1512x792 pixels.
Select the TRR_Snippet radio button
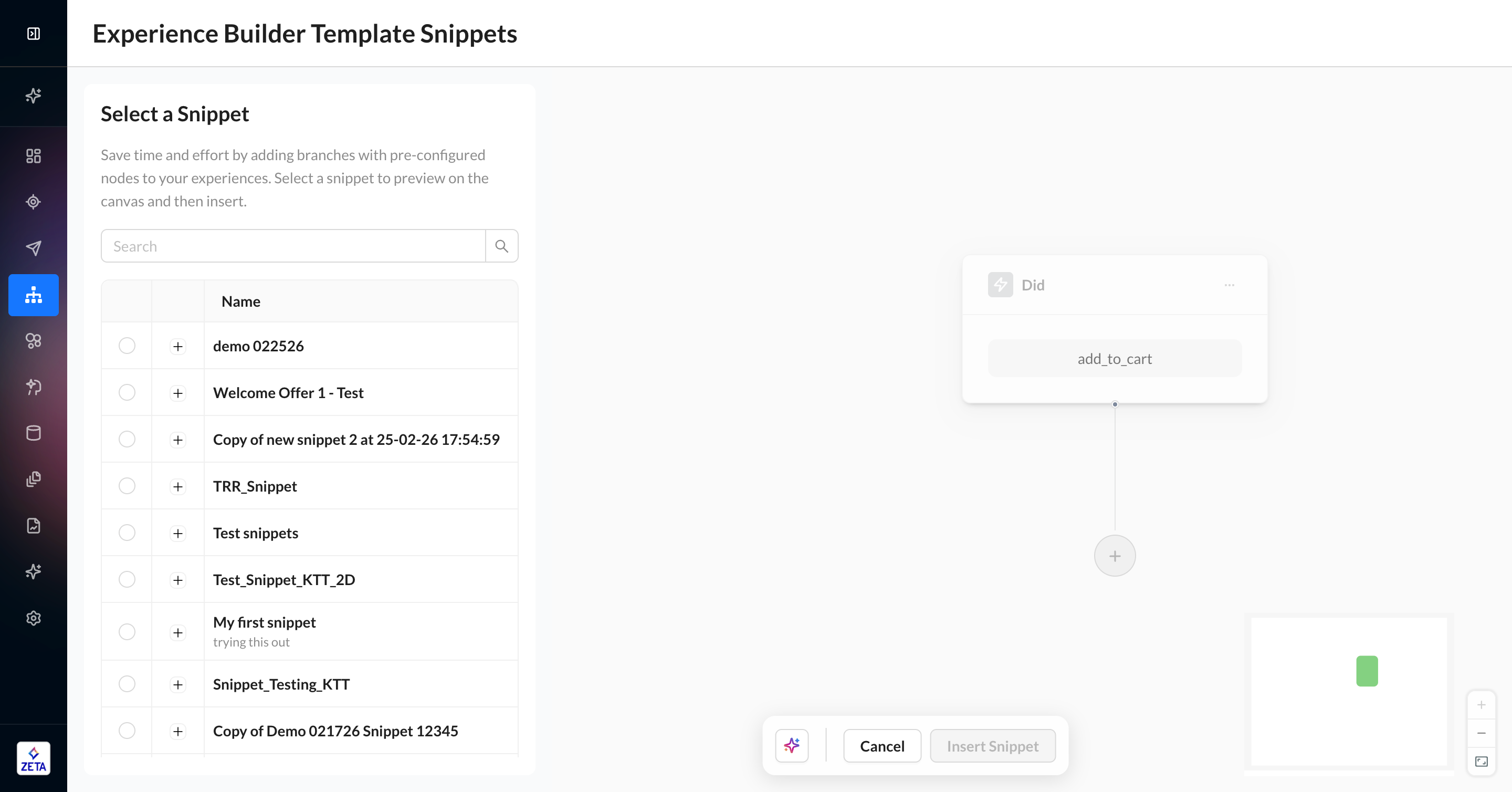click(x=127, y=486)
